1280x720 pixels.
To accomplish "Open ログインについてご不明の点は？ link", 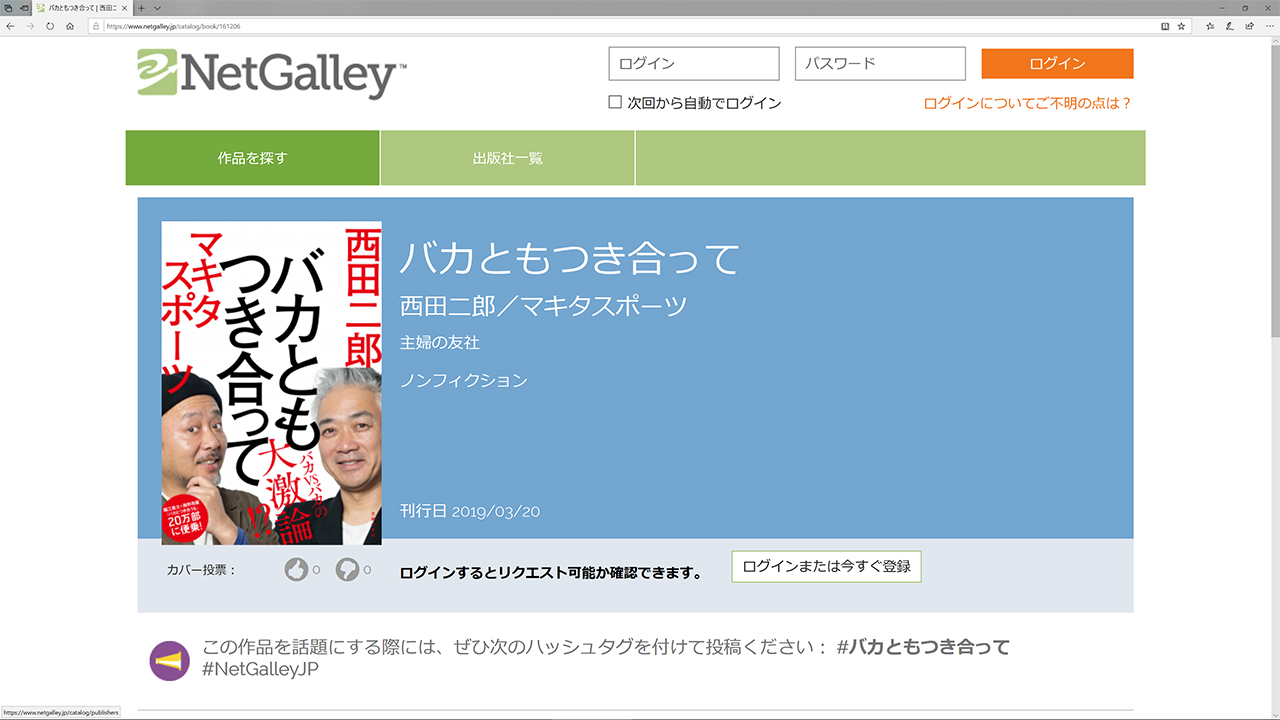I will pyautogui.click(x=1028, y=103).
